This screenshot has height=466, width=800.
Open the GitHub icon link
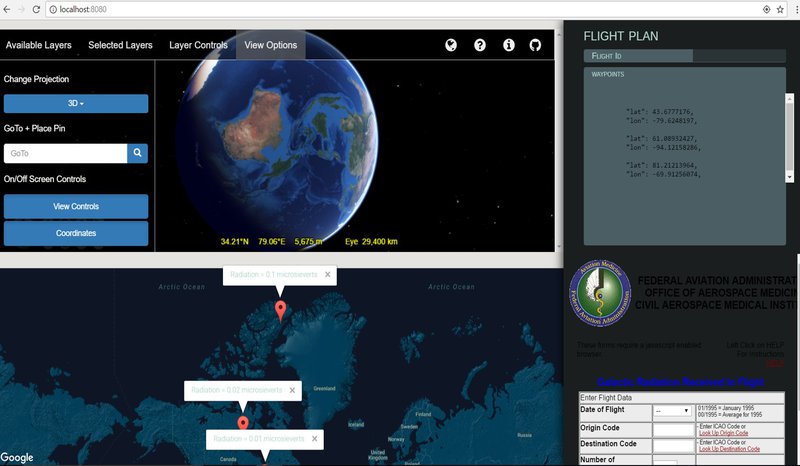click(x=536, y=45)
